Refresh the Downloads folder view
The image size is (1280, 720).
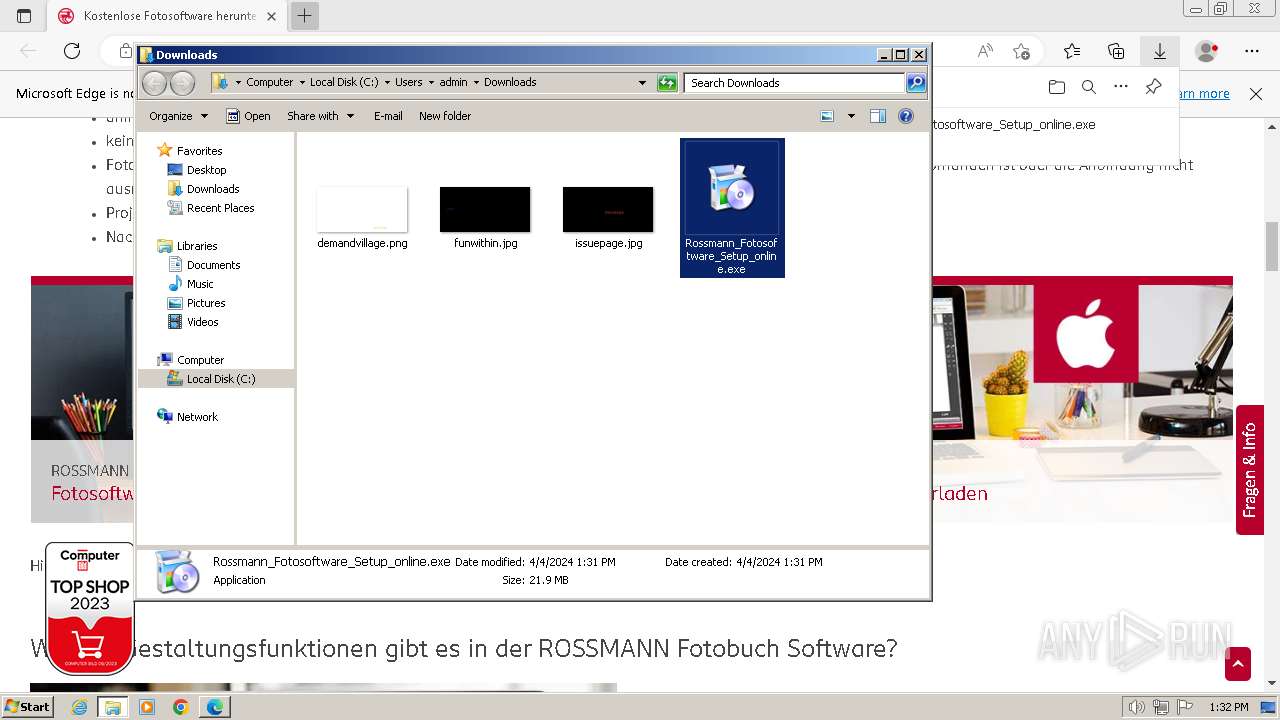(667, 83)
